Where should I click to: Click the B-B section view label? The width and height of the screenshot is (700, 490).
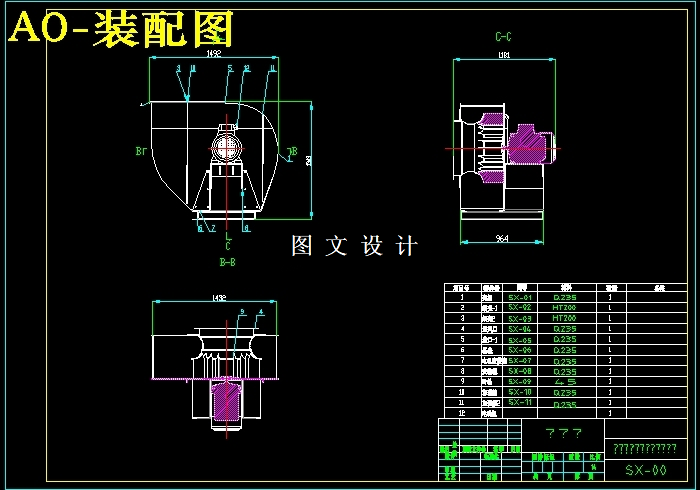point(228,262)
